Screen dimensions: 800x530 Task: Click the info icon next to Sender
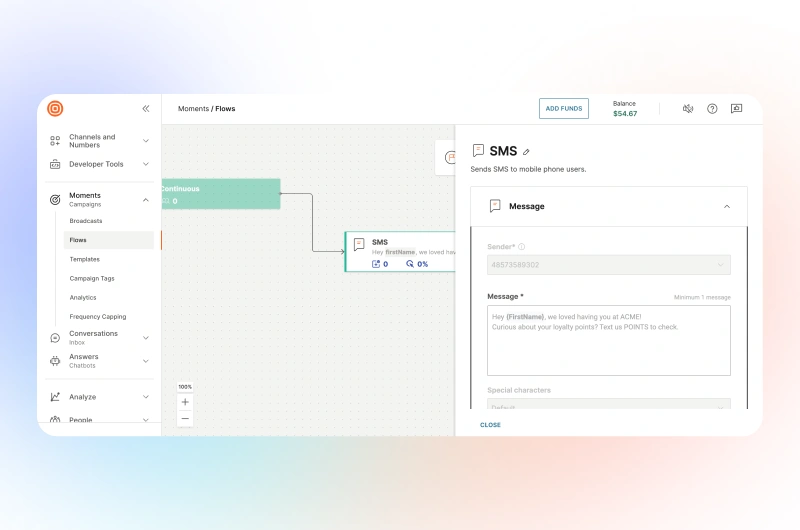point(521,247)
